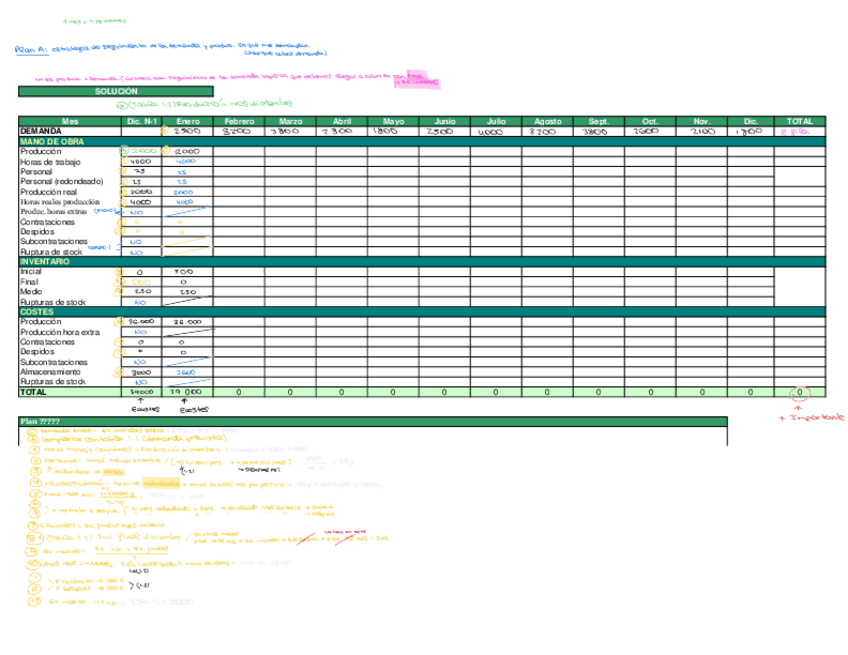Select Subcontrataciones label under MANO DE OBRA

54,241
